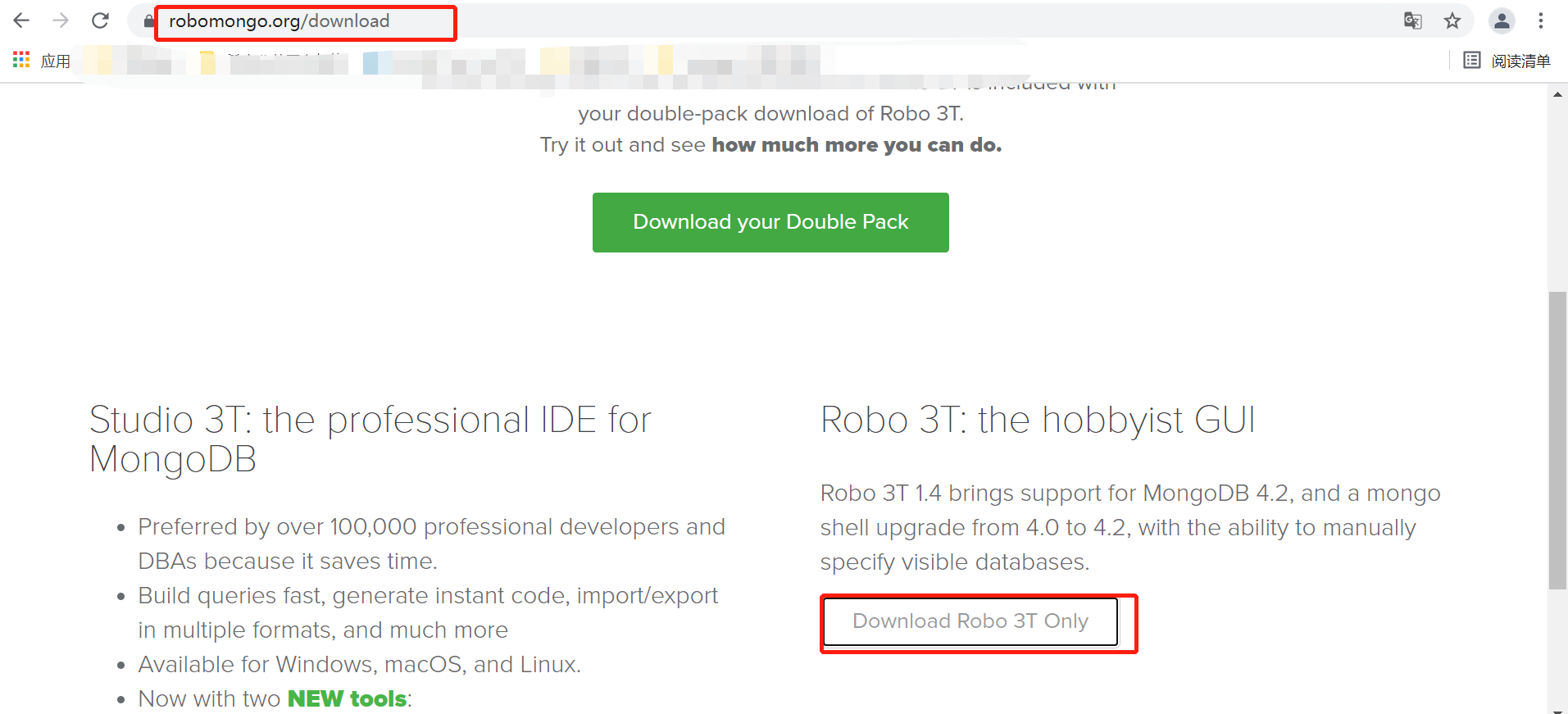The height and width of the screenshot is (714, 1568).
Task: Open the Google Translate page icon
Action: click(x=1412, y=20)
